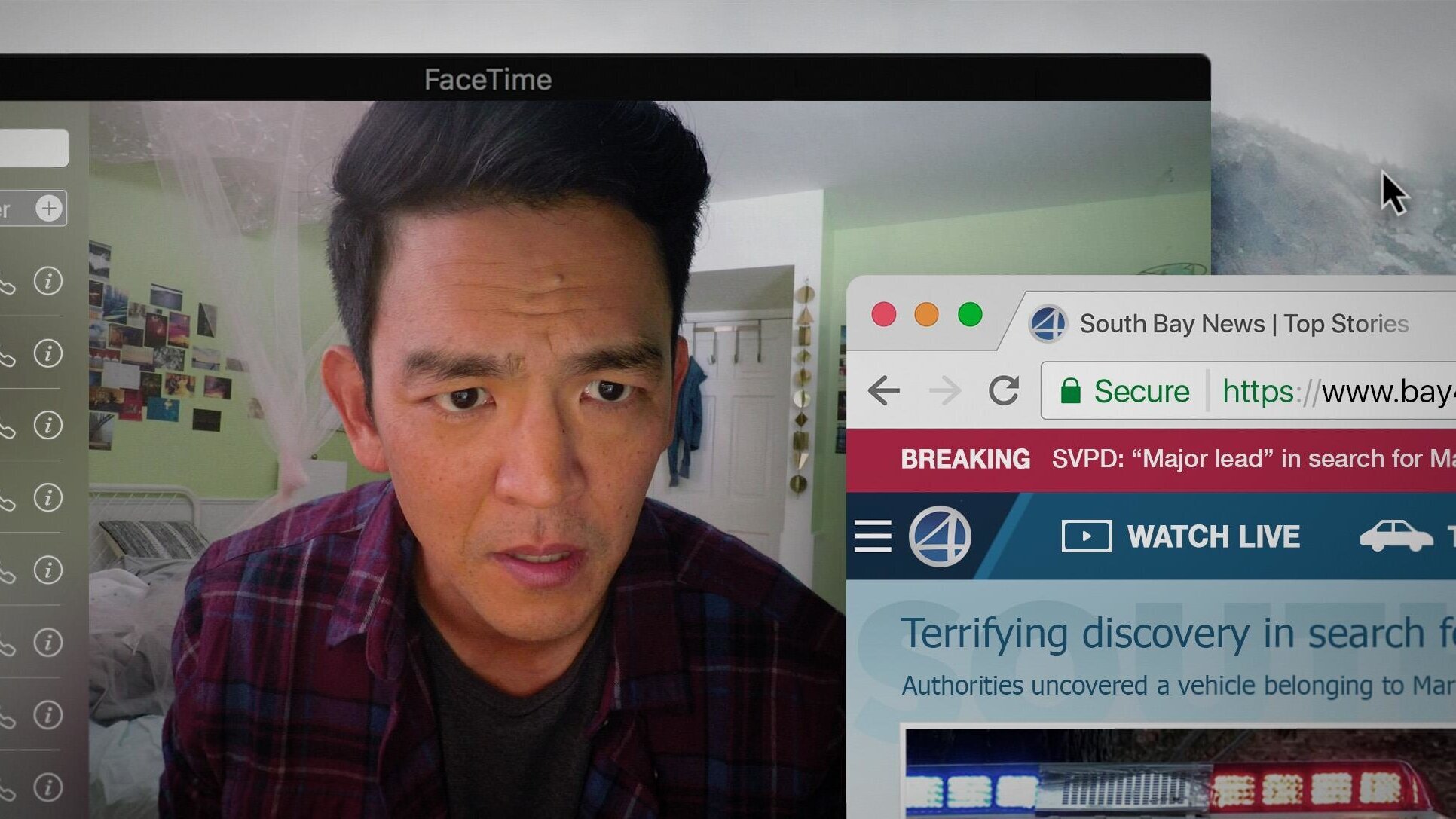Open the topmost info icon in FaceTime list
Screen dimensions: 1456x819
[48, 281]
